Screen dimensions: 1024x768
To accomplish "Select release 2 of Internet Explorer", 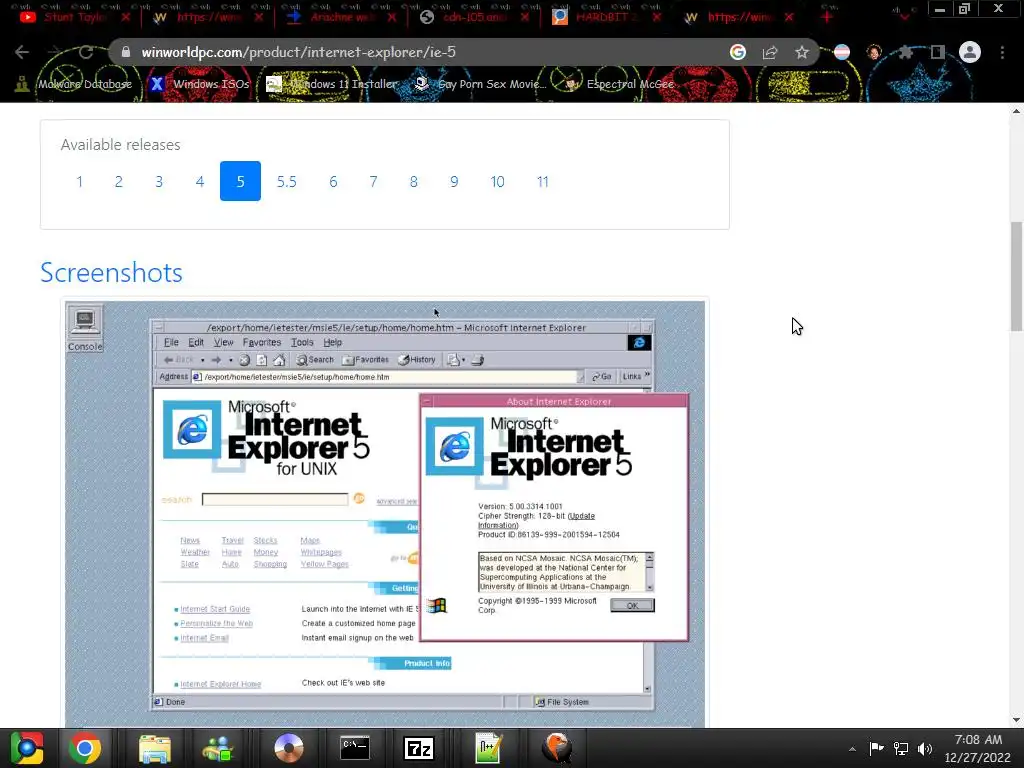I will pyautogui.click(x=119, y=182).
